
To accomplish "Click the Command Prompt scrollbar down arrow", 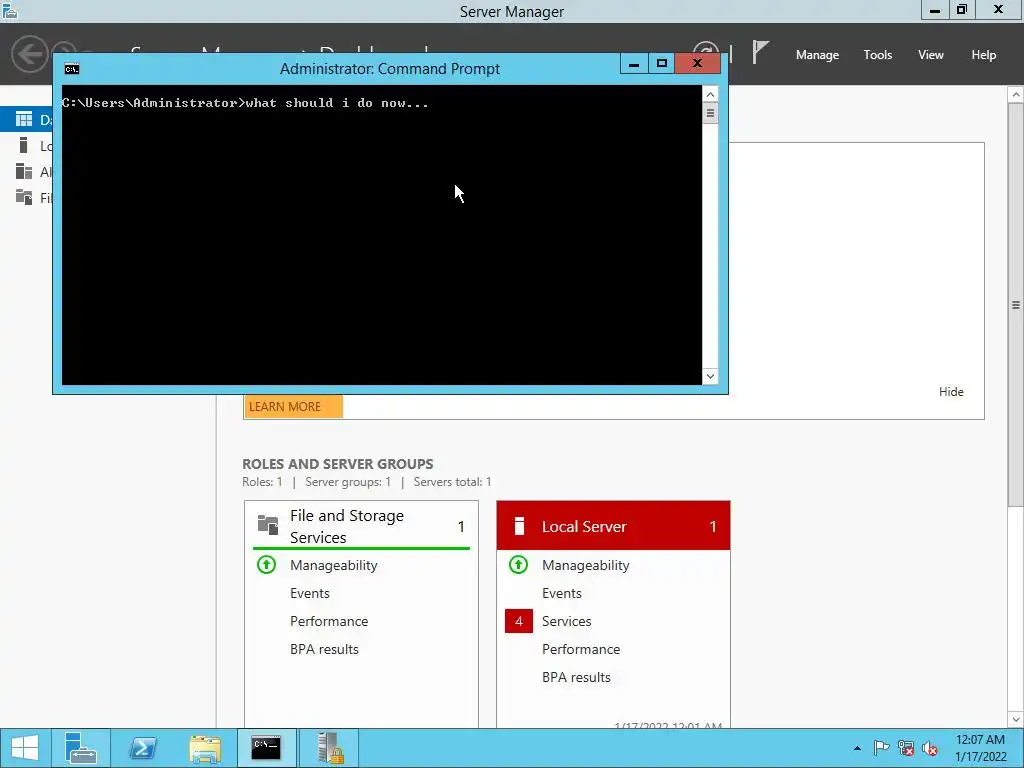I will pos(710,376).
